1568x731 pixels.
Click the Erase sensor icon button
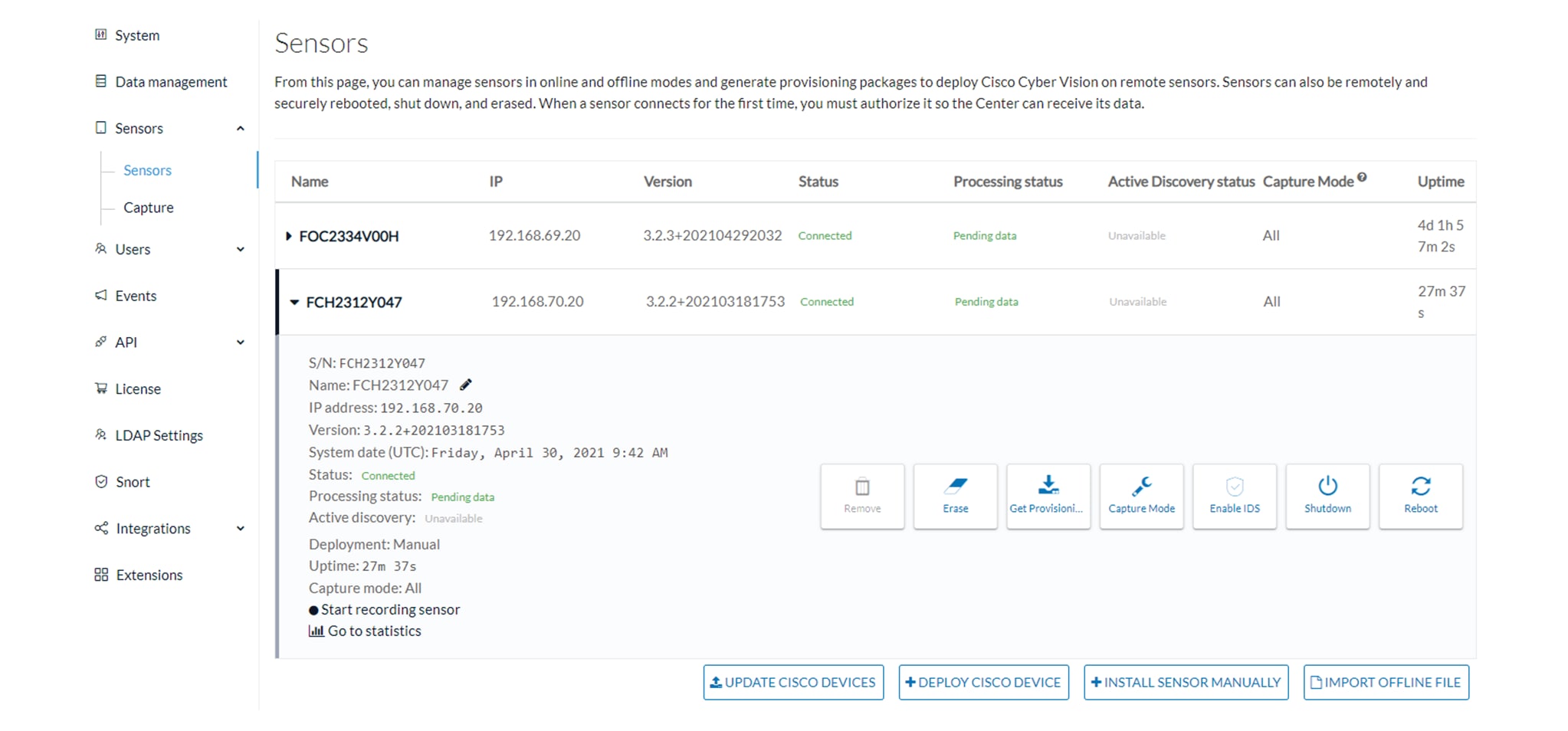(x=955, y=495)
